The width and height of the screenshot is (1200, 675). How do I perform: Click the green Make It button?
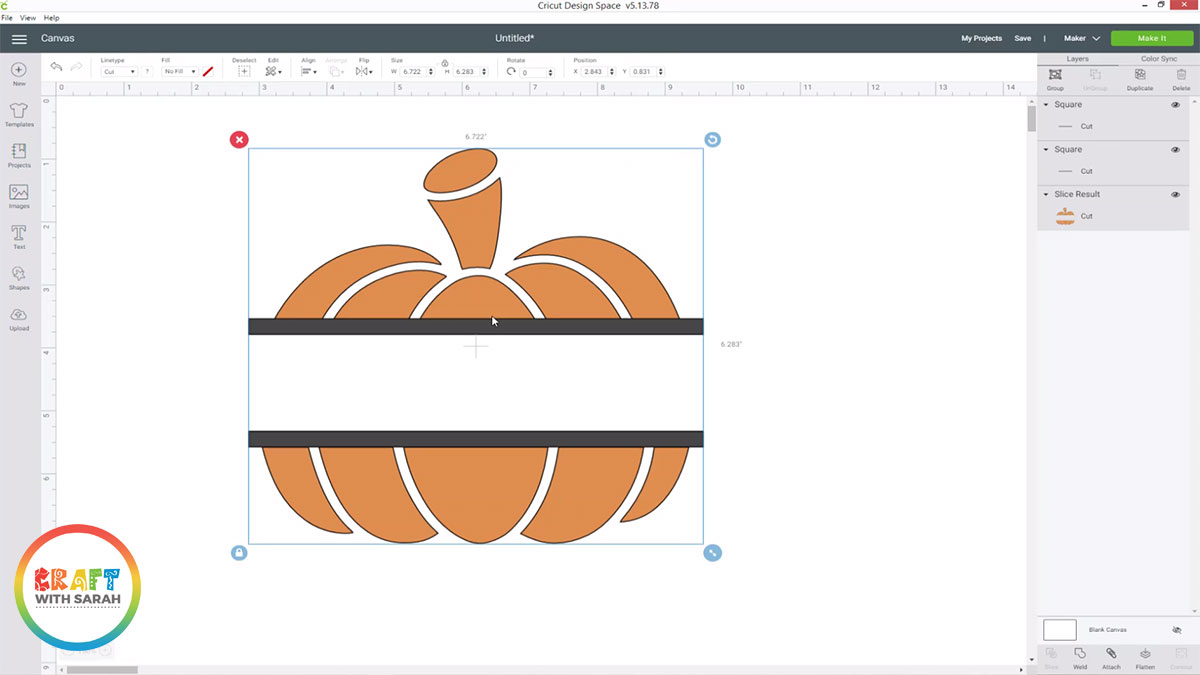pyautogui.click(x=1151, y=38)
